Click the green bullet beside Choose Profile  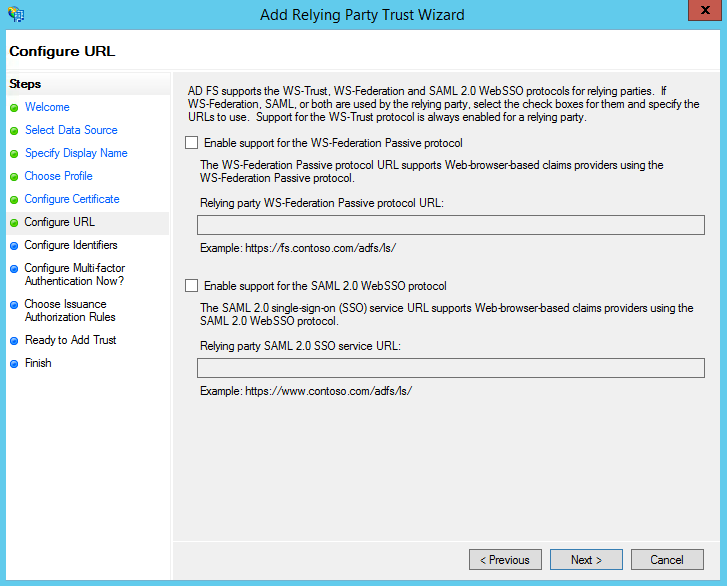pyautogui.click(x=14, y=177)
